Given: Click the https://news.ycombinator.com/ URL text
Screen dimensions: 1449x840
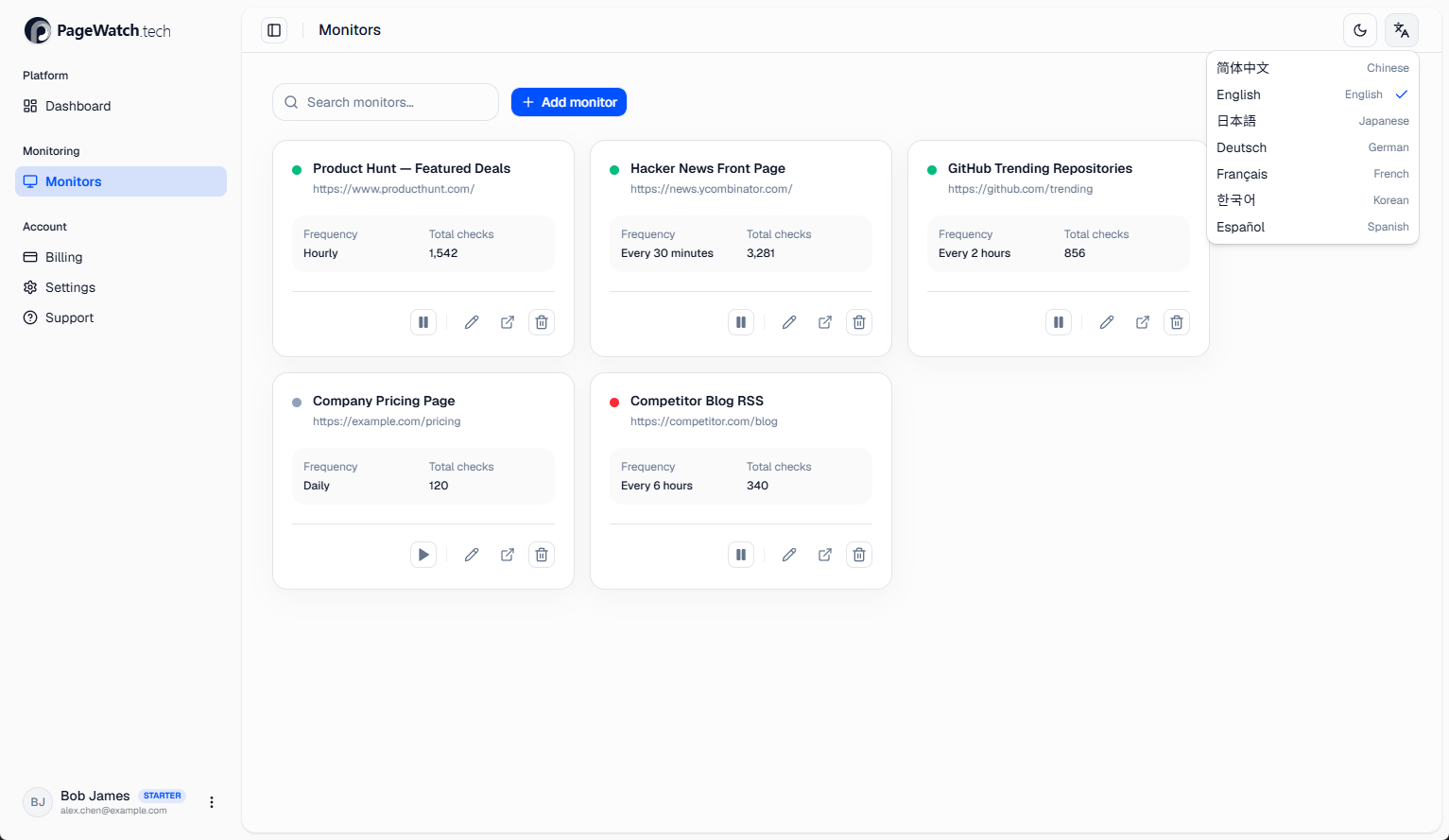Looking at the screenshot, I should pos(711,189).
